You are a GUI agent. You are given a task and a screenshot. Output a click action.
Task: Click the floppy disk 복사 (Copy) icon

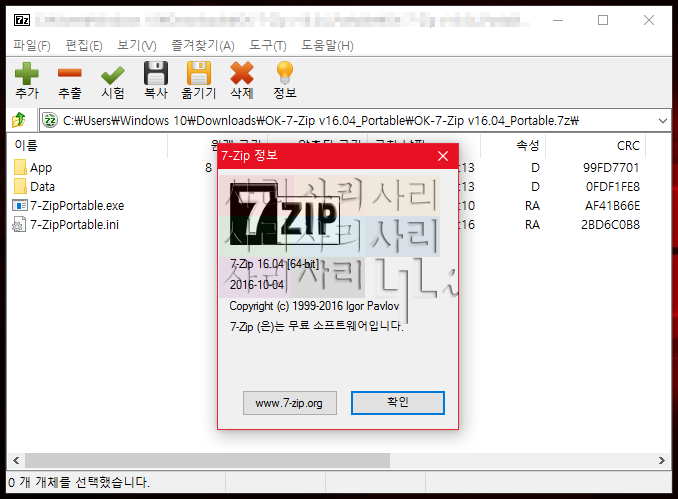tap(156, 73)
